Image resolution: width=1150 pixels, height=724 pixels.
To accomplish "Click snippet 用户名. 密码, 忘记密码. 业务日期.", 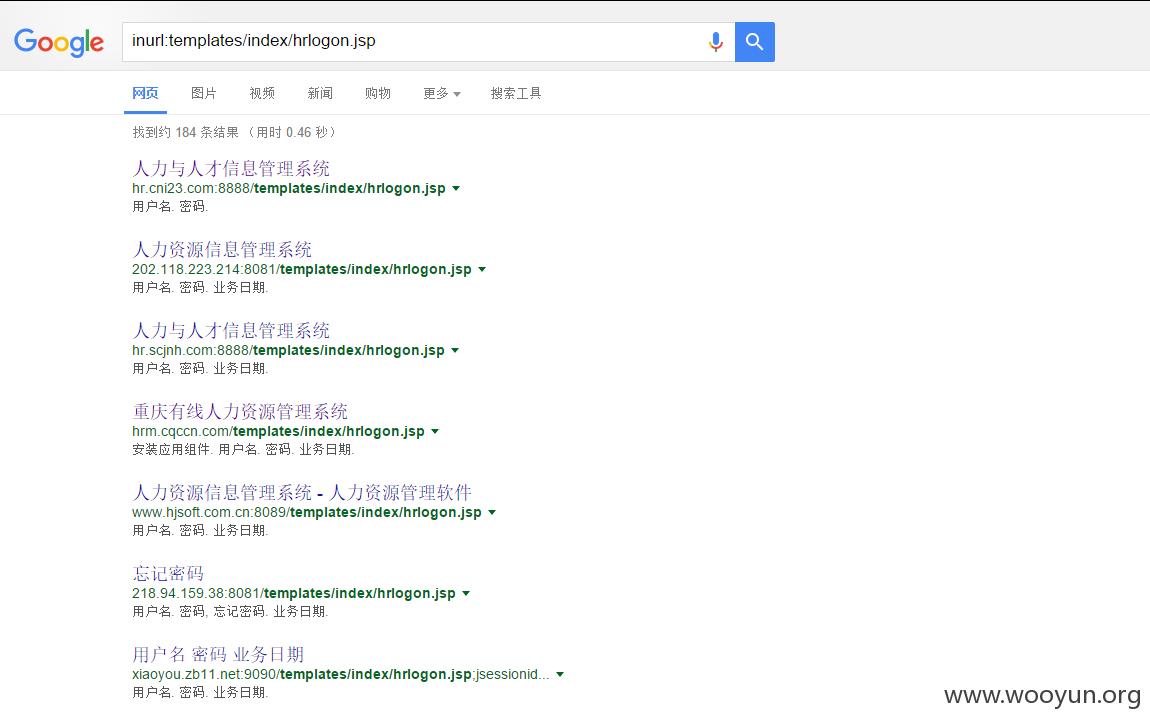I will [230, 612].
